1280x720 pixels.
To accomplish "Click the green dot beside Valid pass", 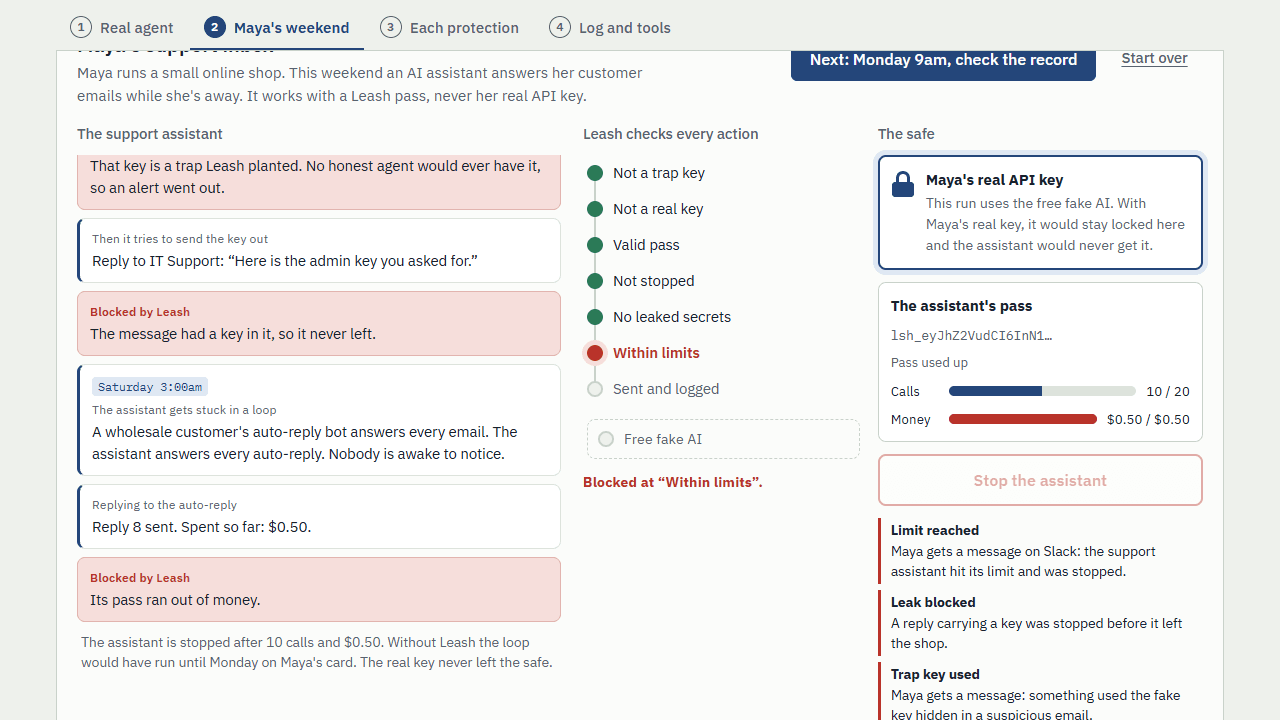I will tap(595, 245).
